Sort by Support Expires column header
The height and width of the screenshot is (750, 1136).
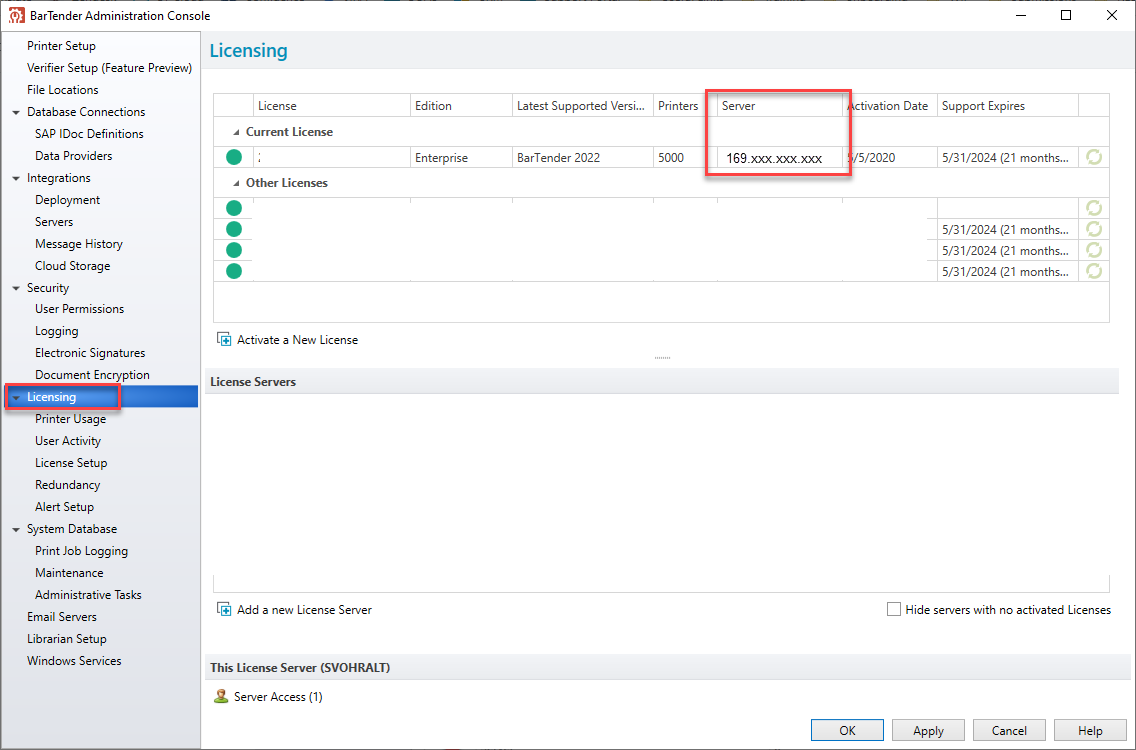coord(1008,106)
